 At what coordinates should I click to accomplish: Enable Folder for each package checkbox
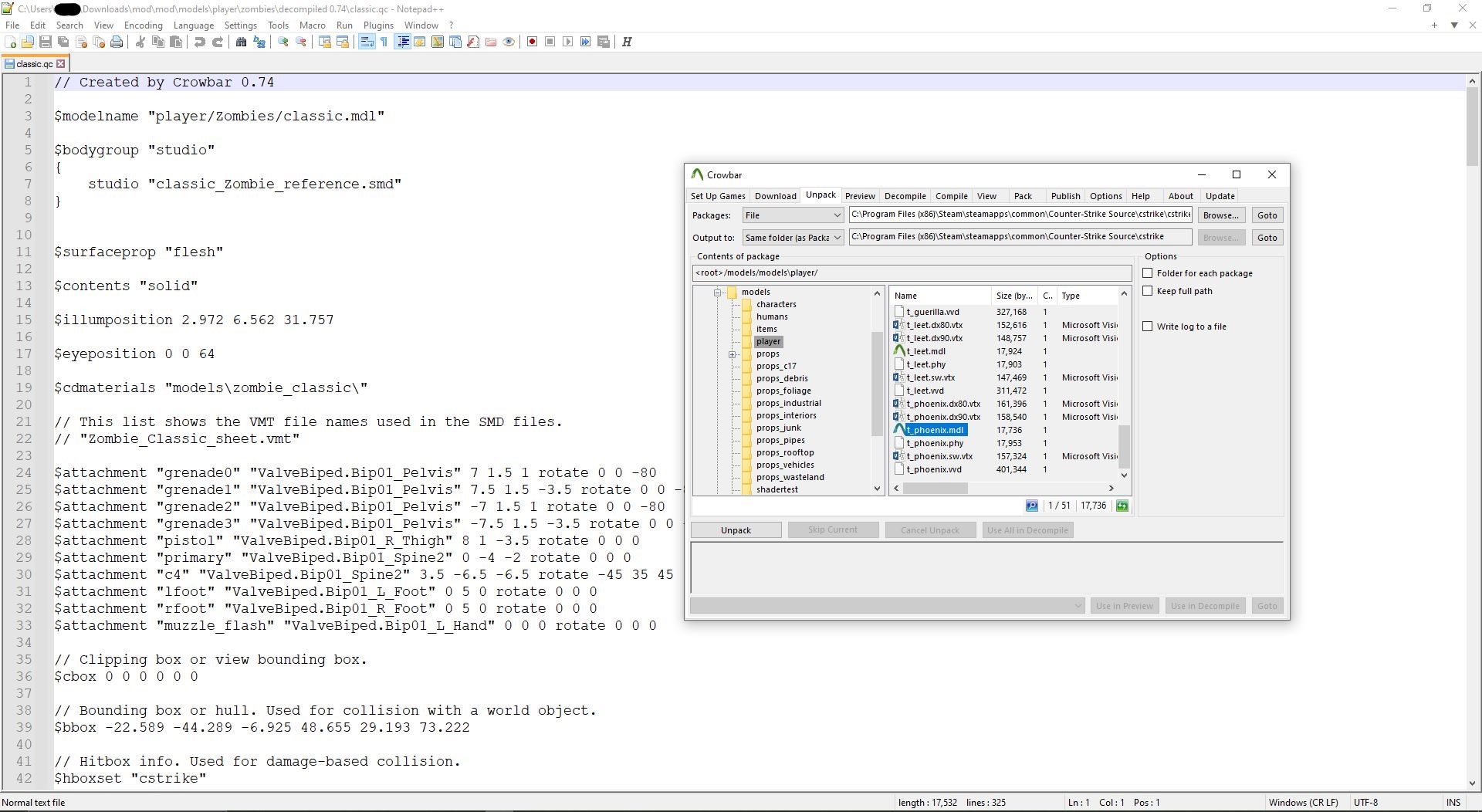click(1148, 273)
